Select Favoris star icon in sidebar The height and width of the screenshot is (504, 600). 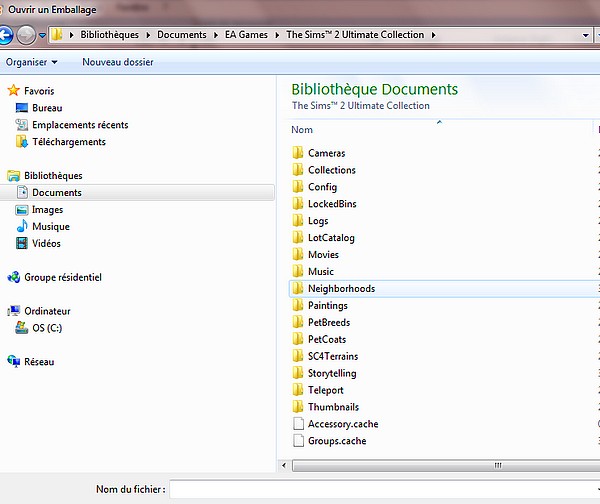coord(13,90)
